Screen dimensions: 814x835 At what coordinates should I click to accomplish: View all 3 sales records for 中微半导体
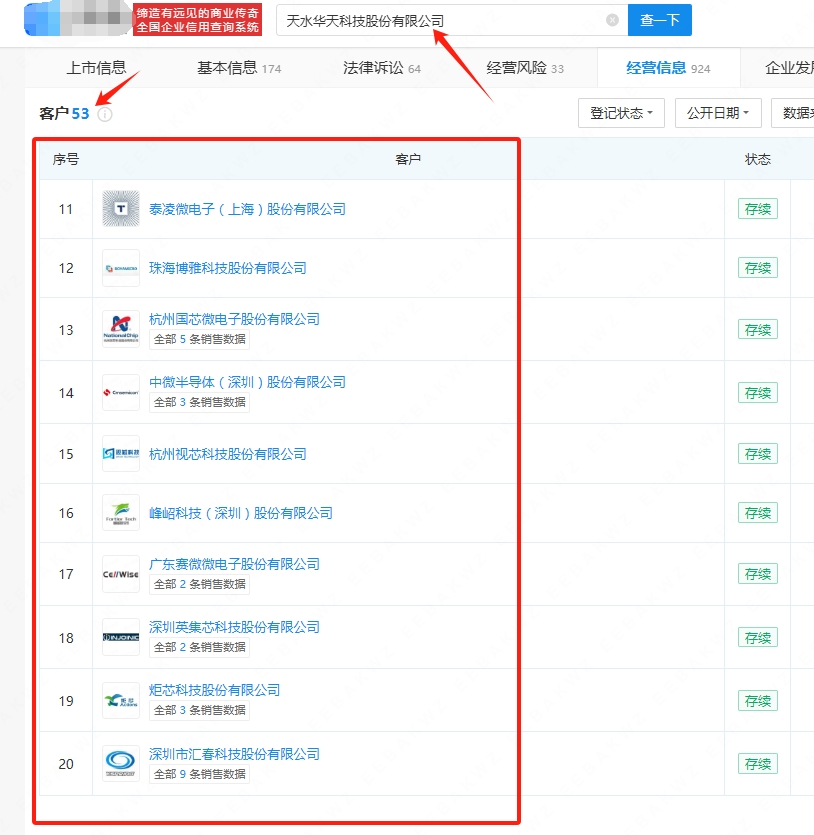point(199,402)
